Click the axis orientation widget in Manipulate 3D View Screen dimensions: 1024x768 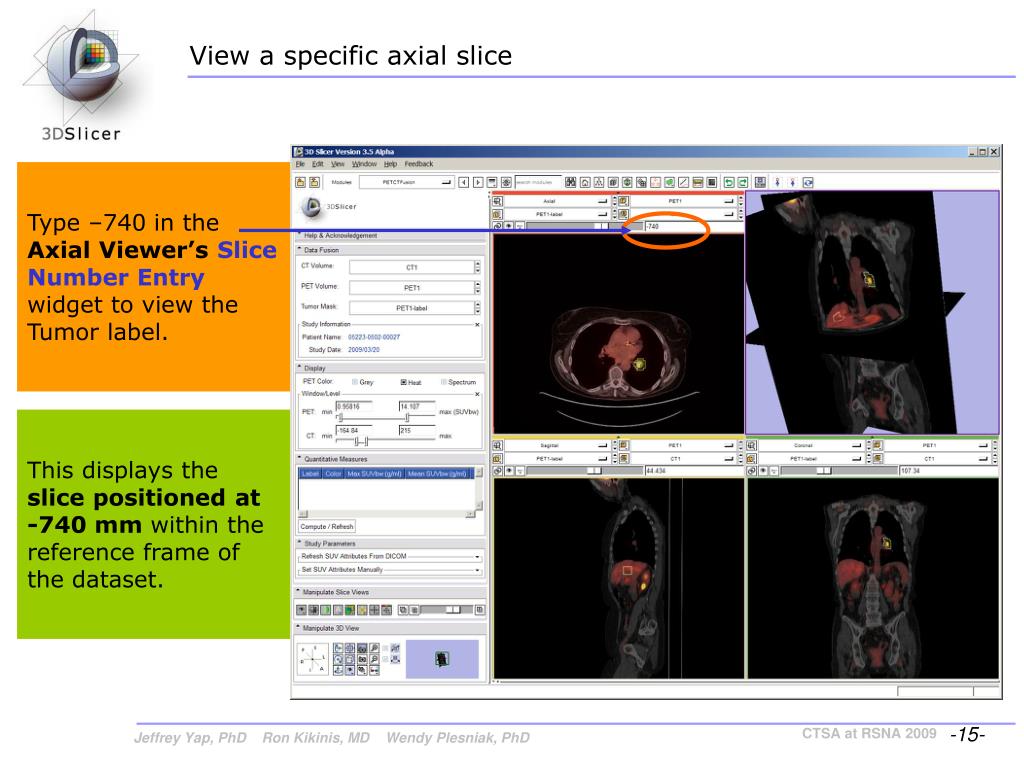[312, 659]
